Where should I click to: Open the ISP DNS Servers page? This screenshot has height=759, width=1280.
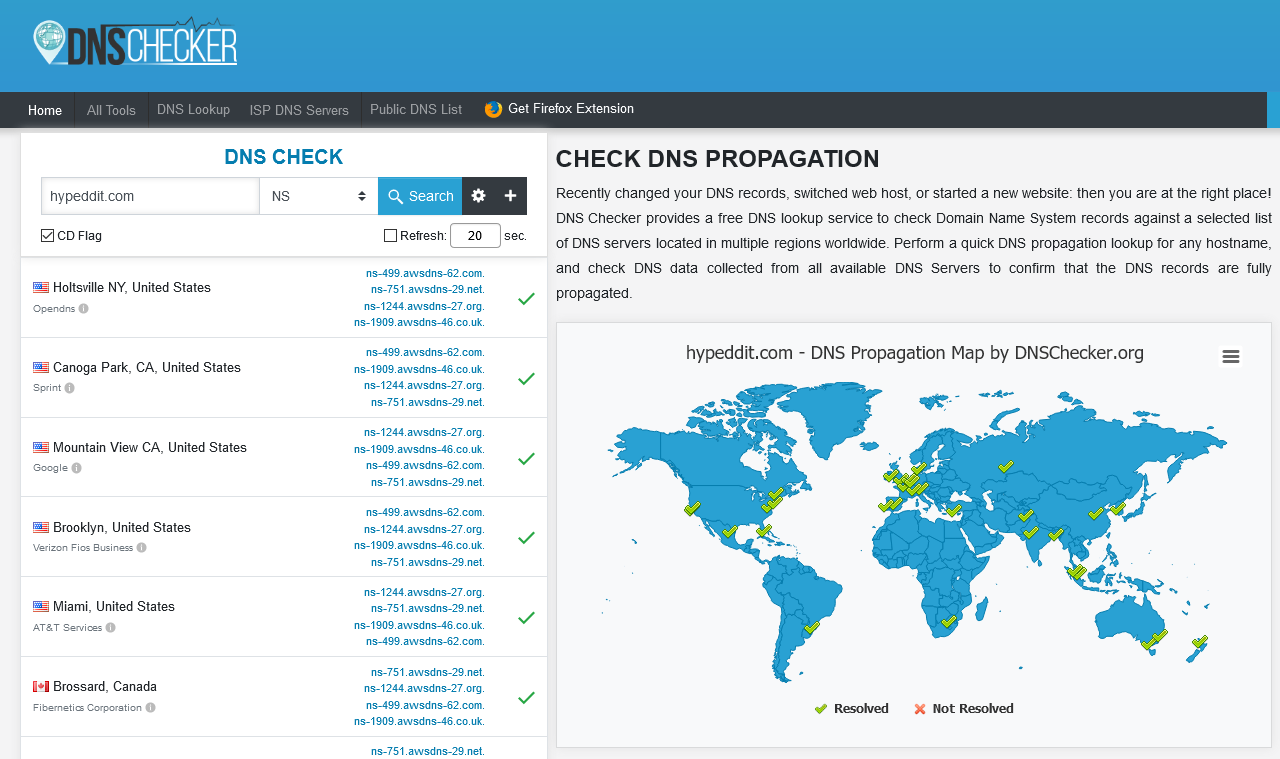click(299, 110)
